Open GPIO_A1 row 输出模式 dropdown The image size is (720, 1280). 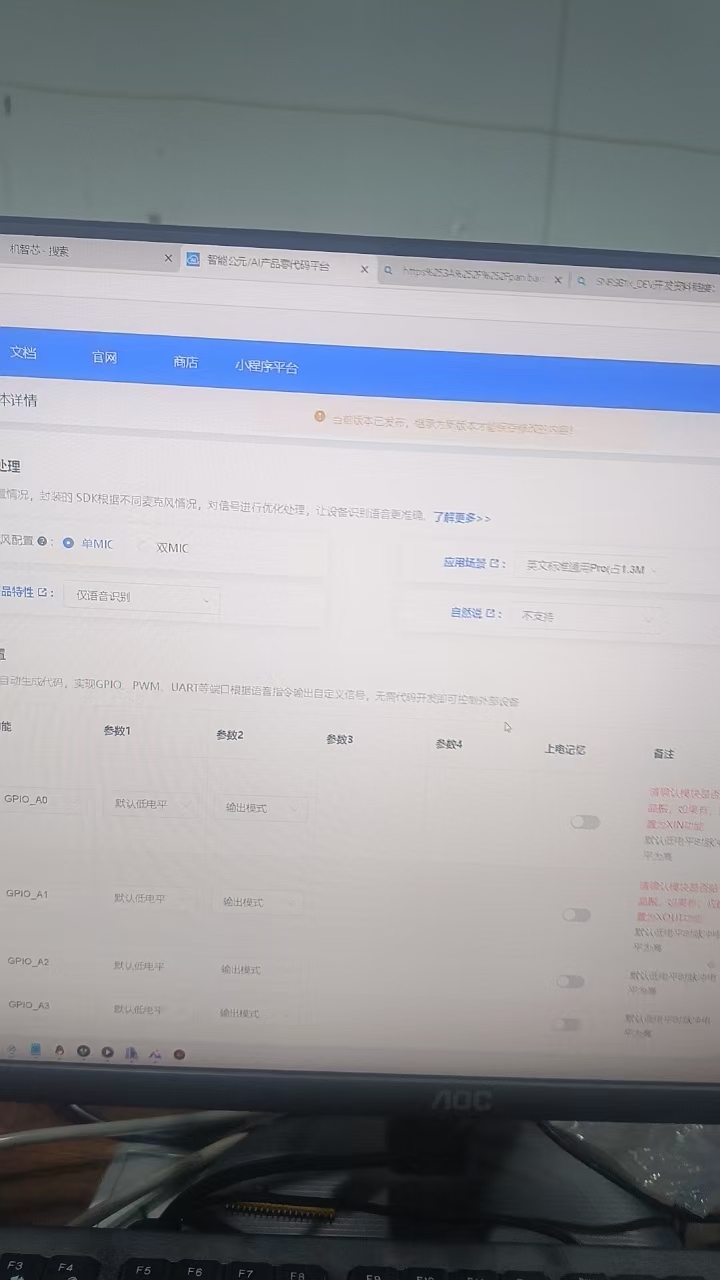click(259, 902)
